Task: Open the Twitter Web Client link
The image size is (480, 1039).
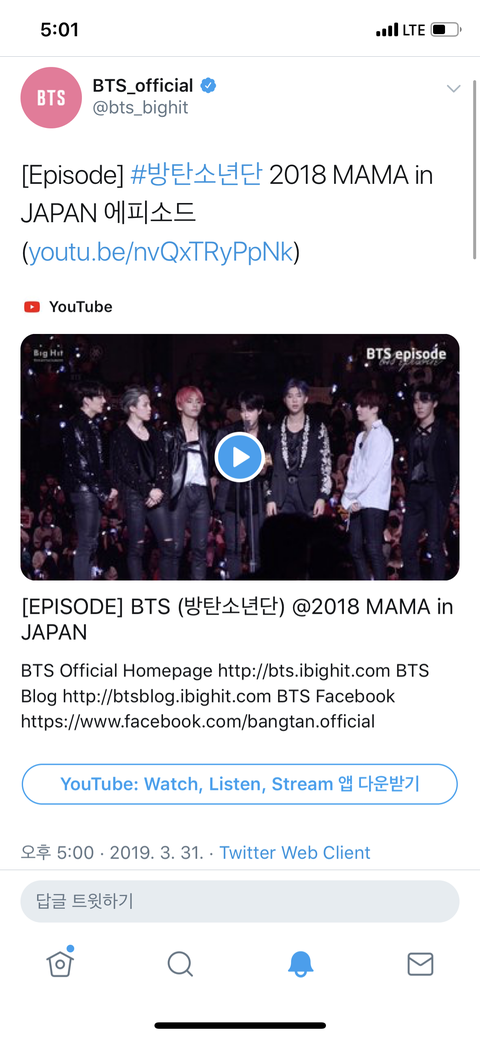Action: coord(294,853)
